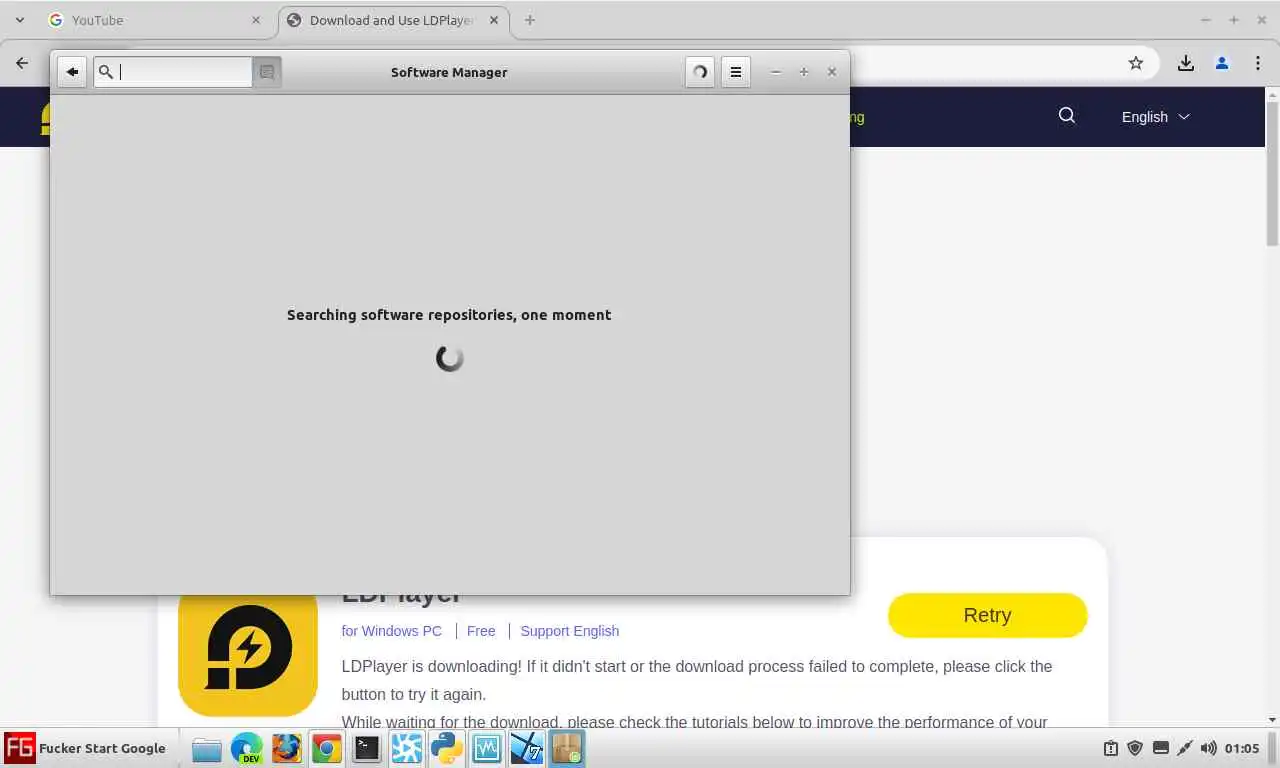Open the tab search dropdown in browser

(20, 20)
